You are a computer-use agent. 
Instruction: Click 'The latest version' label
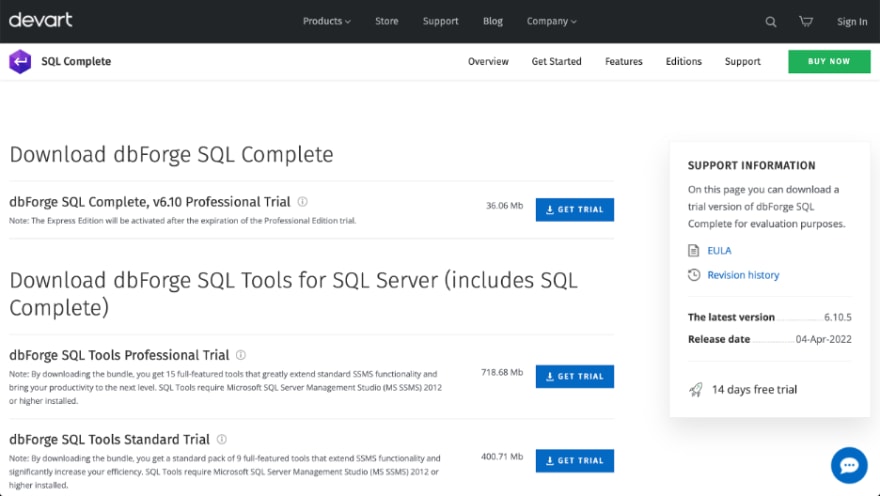[x=731, y=317]
